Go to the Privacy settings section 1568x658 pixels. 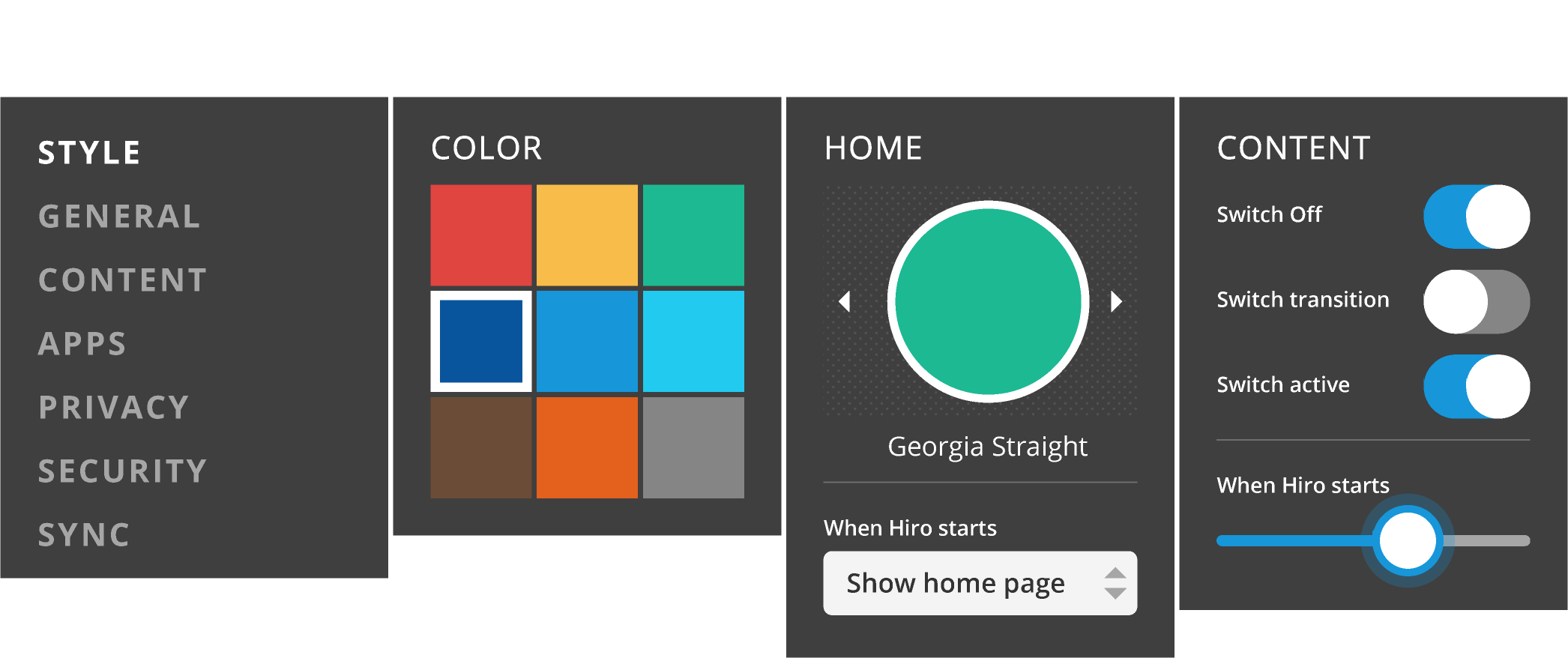click(113, 408)
